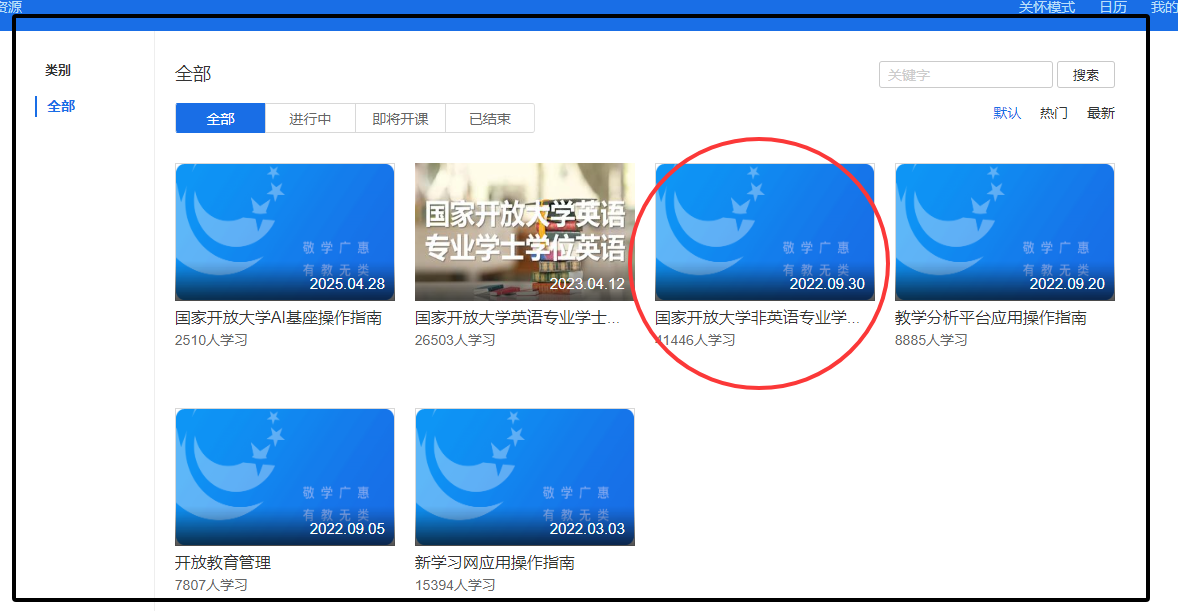Enable 关怀模式 in the top bar
1178x611 pixels.
1046,7
